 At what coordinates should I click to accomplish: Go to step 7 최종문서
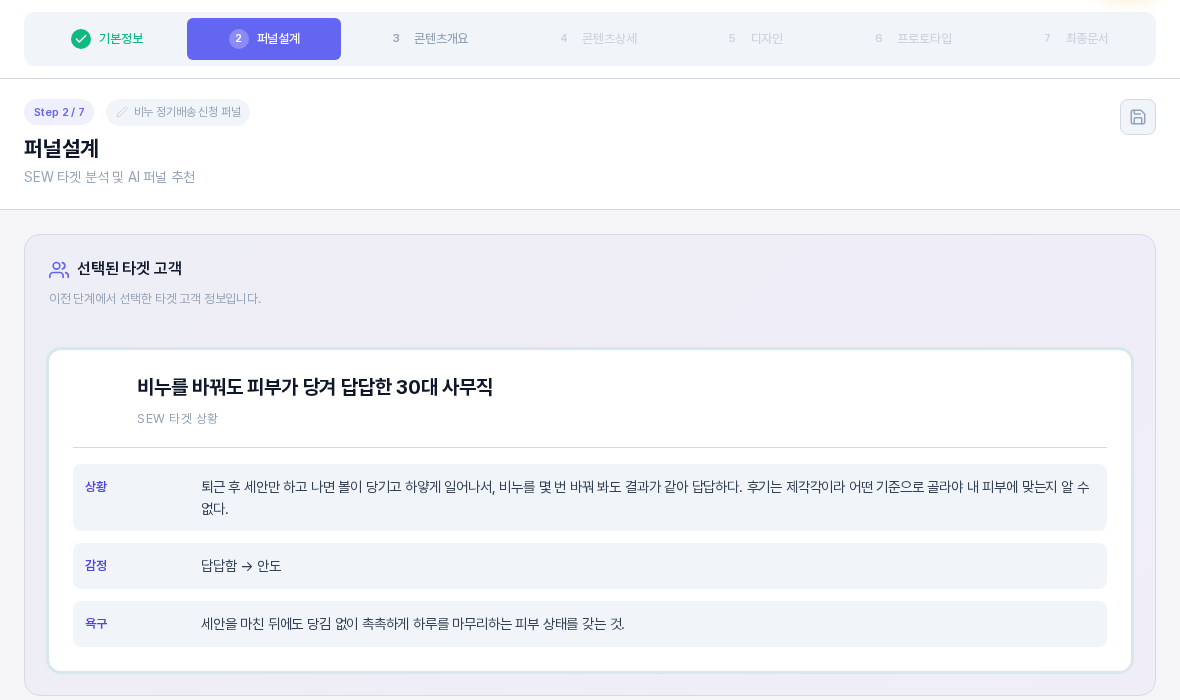[x=1075, y=38]
